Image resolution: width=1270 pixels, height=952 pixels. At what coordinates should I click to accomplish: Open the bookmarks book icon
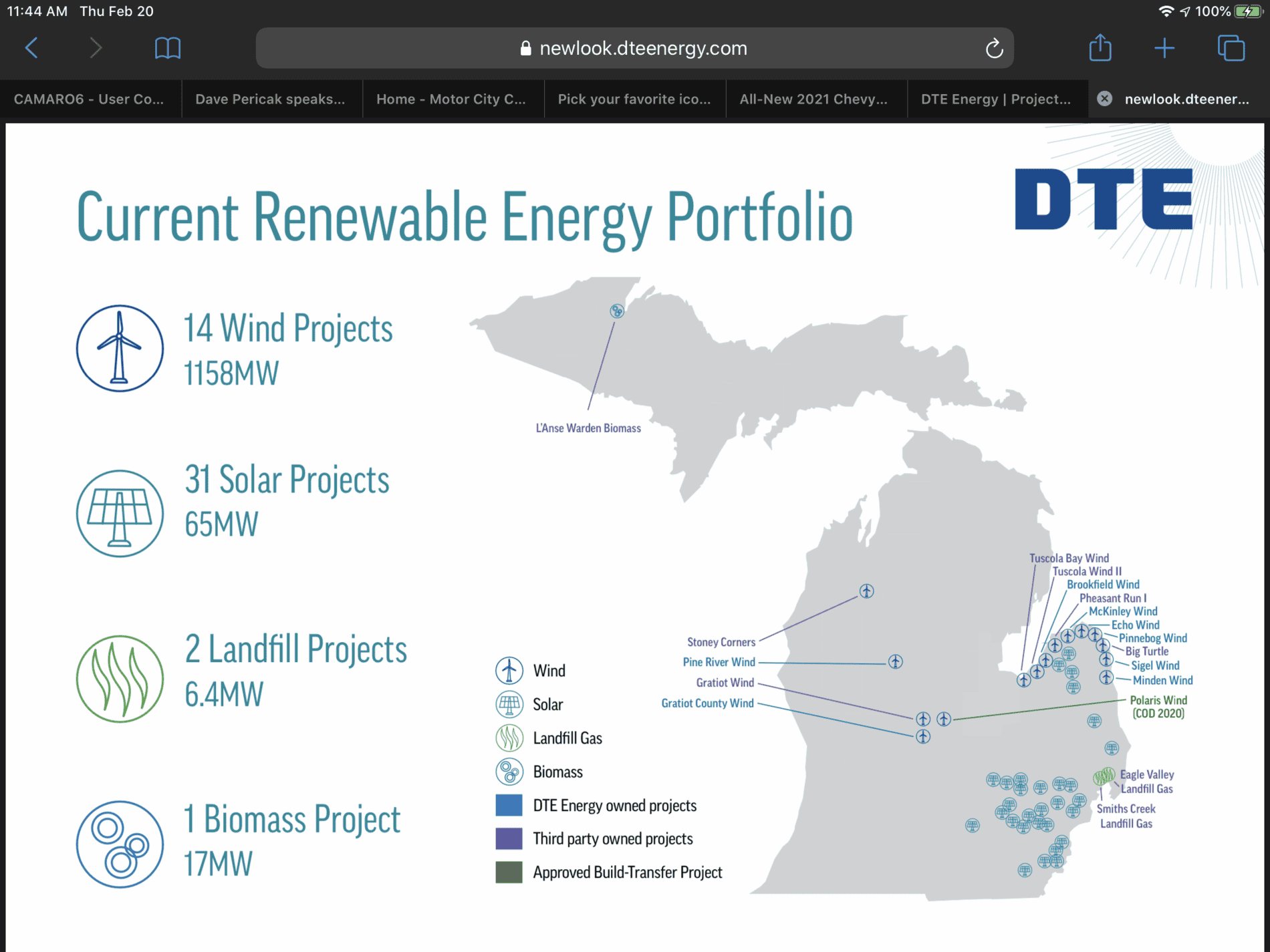[168, 48]
